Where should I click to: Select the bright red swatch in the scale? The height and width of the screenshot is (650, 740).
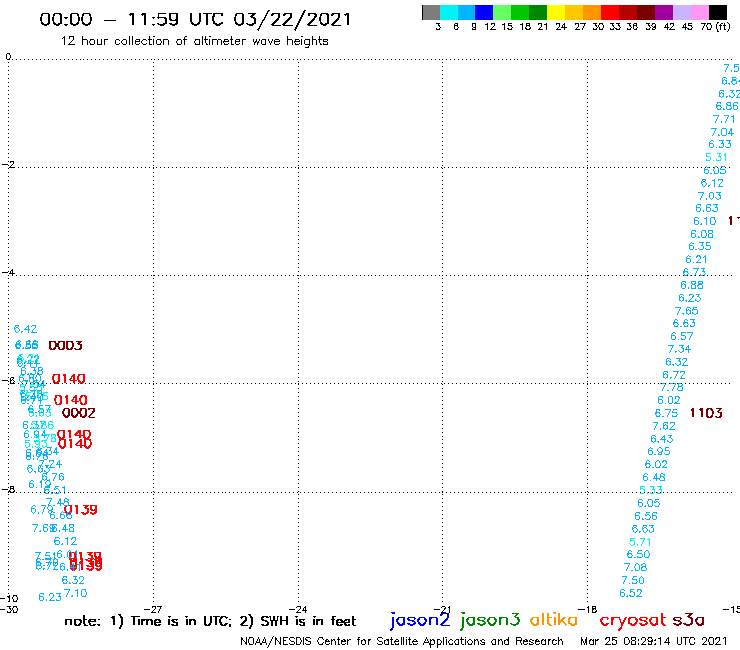[x=610, y=12]
